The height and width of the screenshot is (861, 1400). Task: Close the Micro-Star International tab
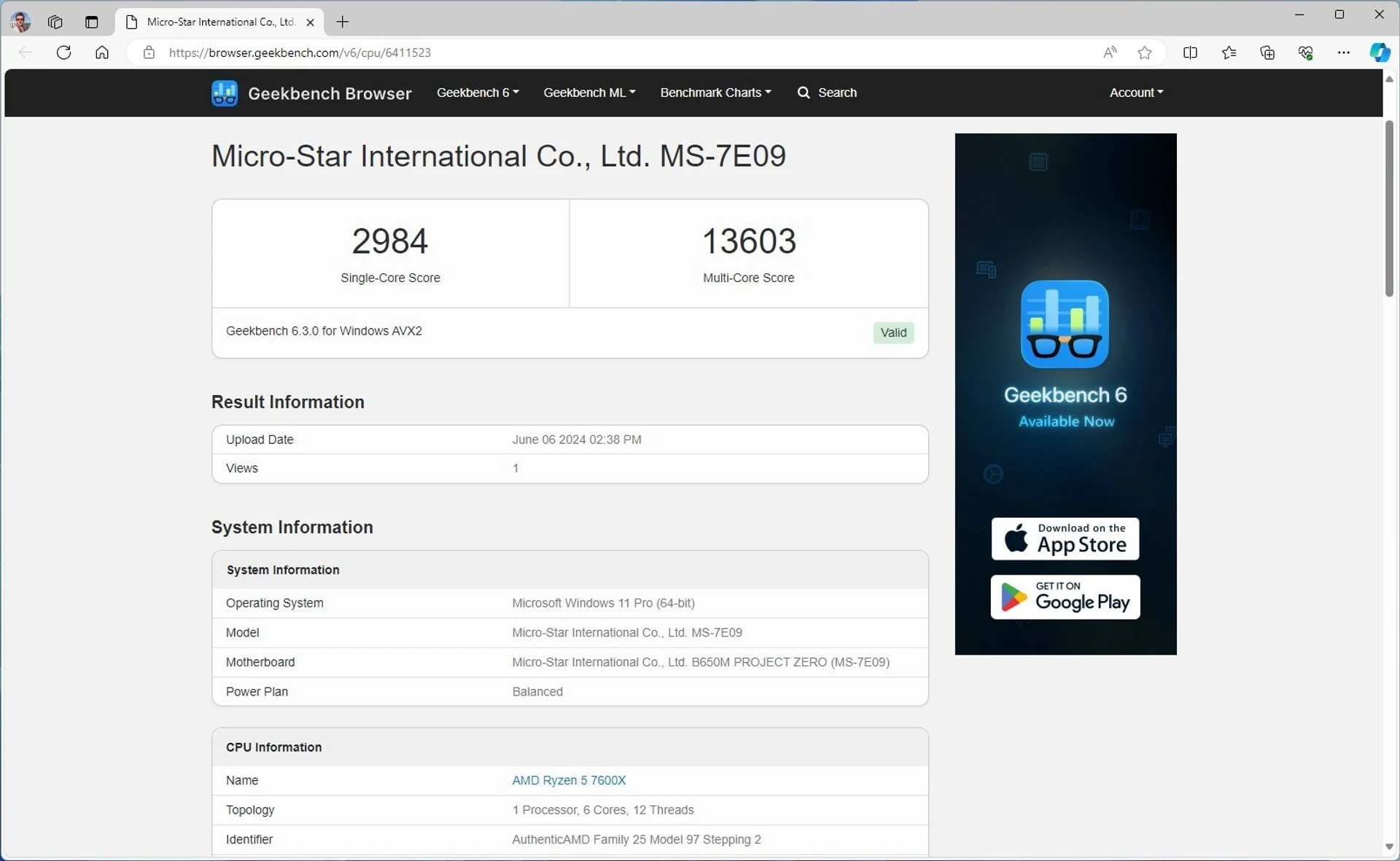tap(311, 23)
